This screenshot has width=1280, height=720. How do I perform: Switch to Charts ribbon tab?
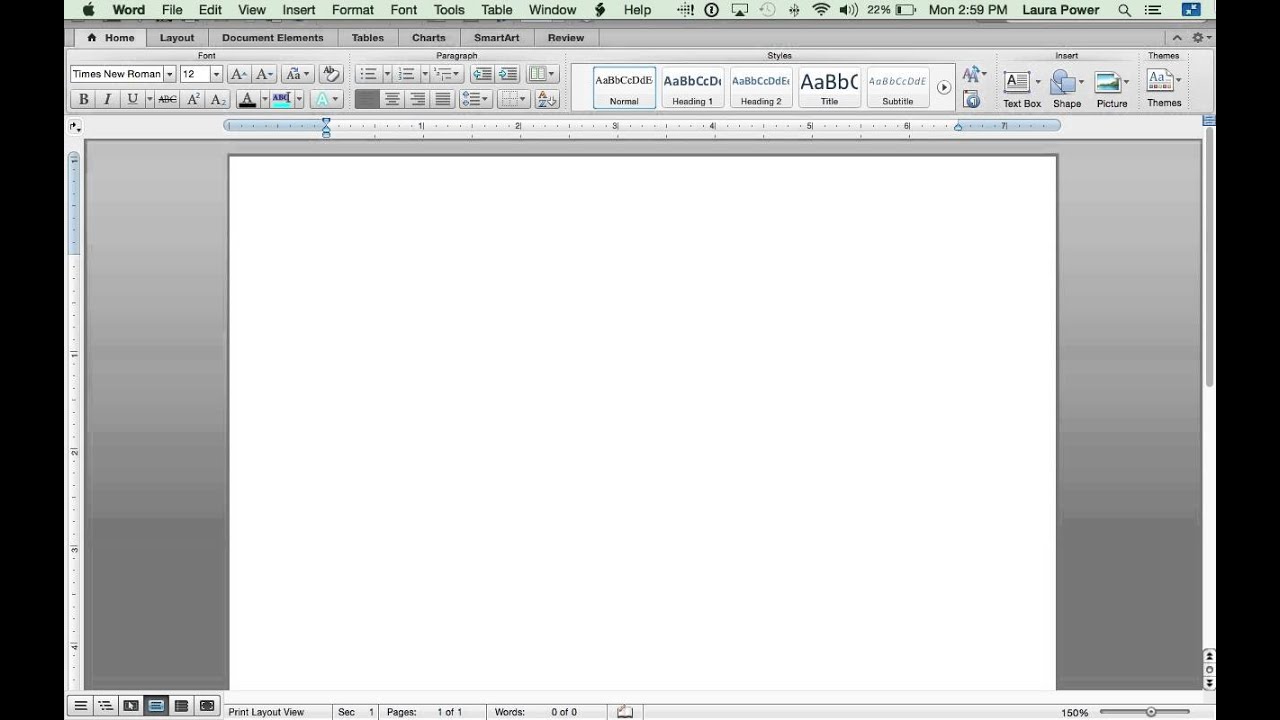pyautogui.click(x=428, y=38)
